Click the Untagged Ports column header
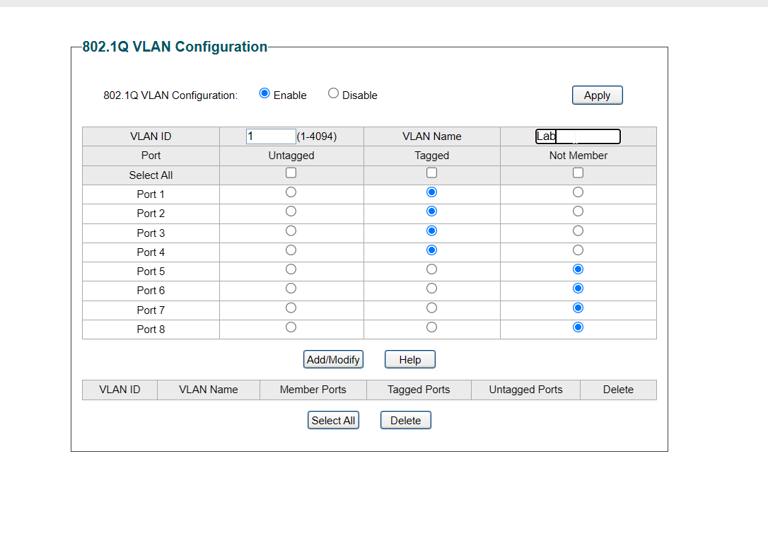Image resolution: width=768 pixels, height=536 pixels. [x=526, y=390]
